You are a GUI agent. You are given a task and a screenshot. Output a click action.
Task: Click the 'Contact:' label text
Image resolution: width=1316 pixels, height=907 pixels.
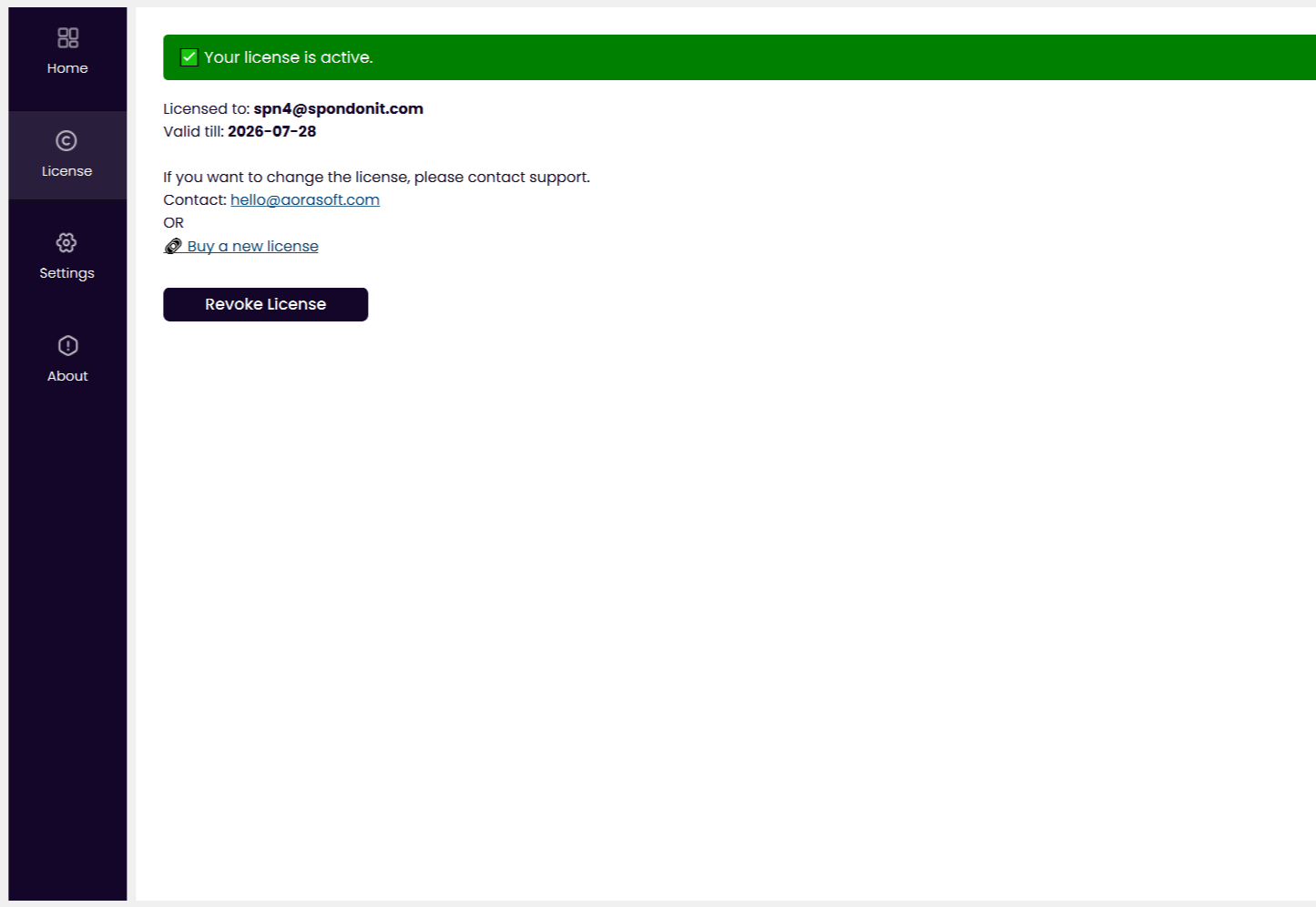pos(195,199)
